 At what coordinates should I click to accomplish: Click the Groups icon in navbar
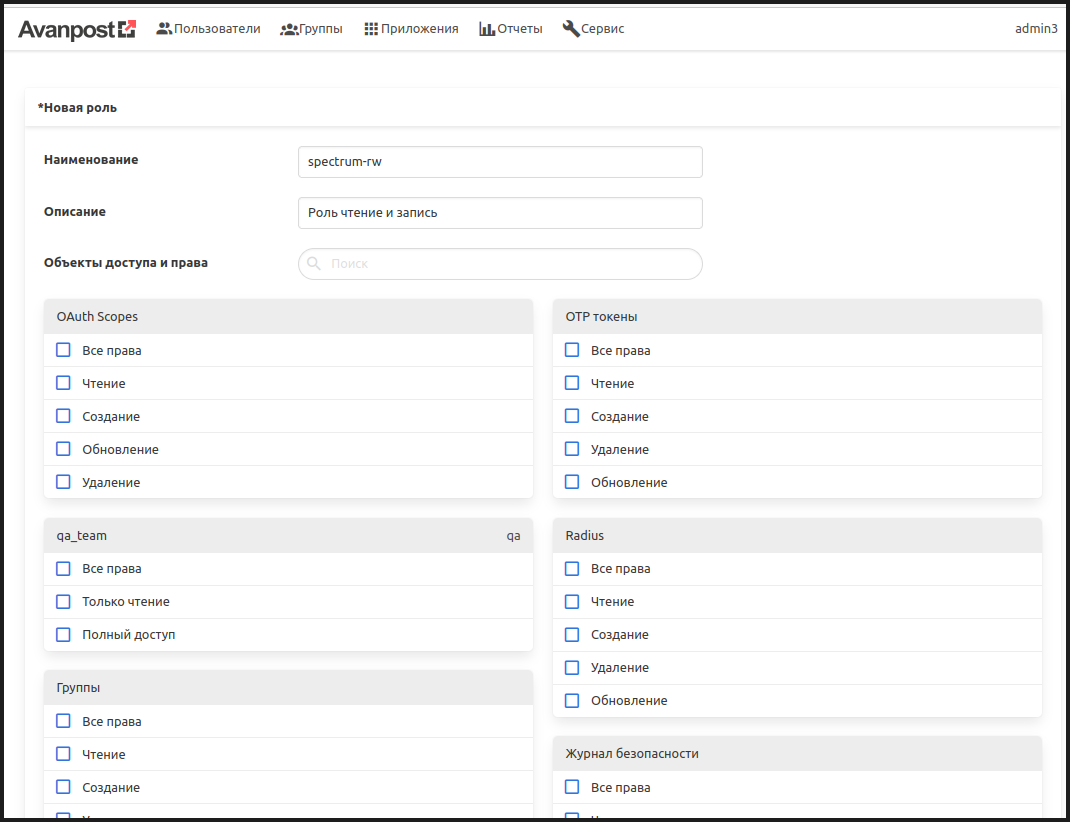point(289,29)
